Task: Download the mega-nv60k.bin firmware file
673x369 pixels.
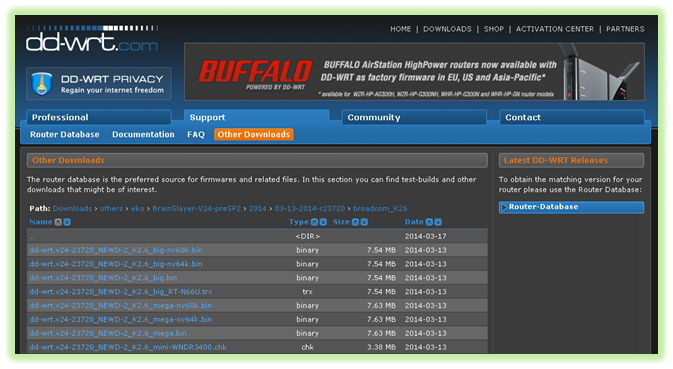Action: tap(121, 305)
